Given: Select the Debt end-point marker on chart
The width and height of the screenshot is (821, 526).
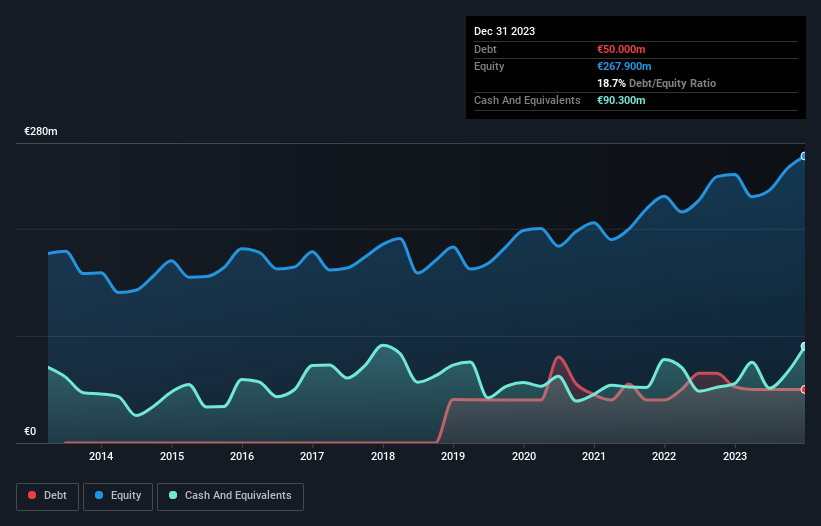Looking at the screenshot, I should coord(803,389).
